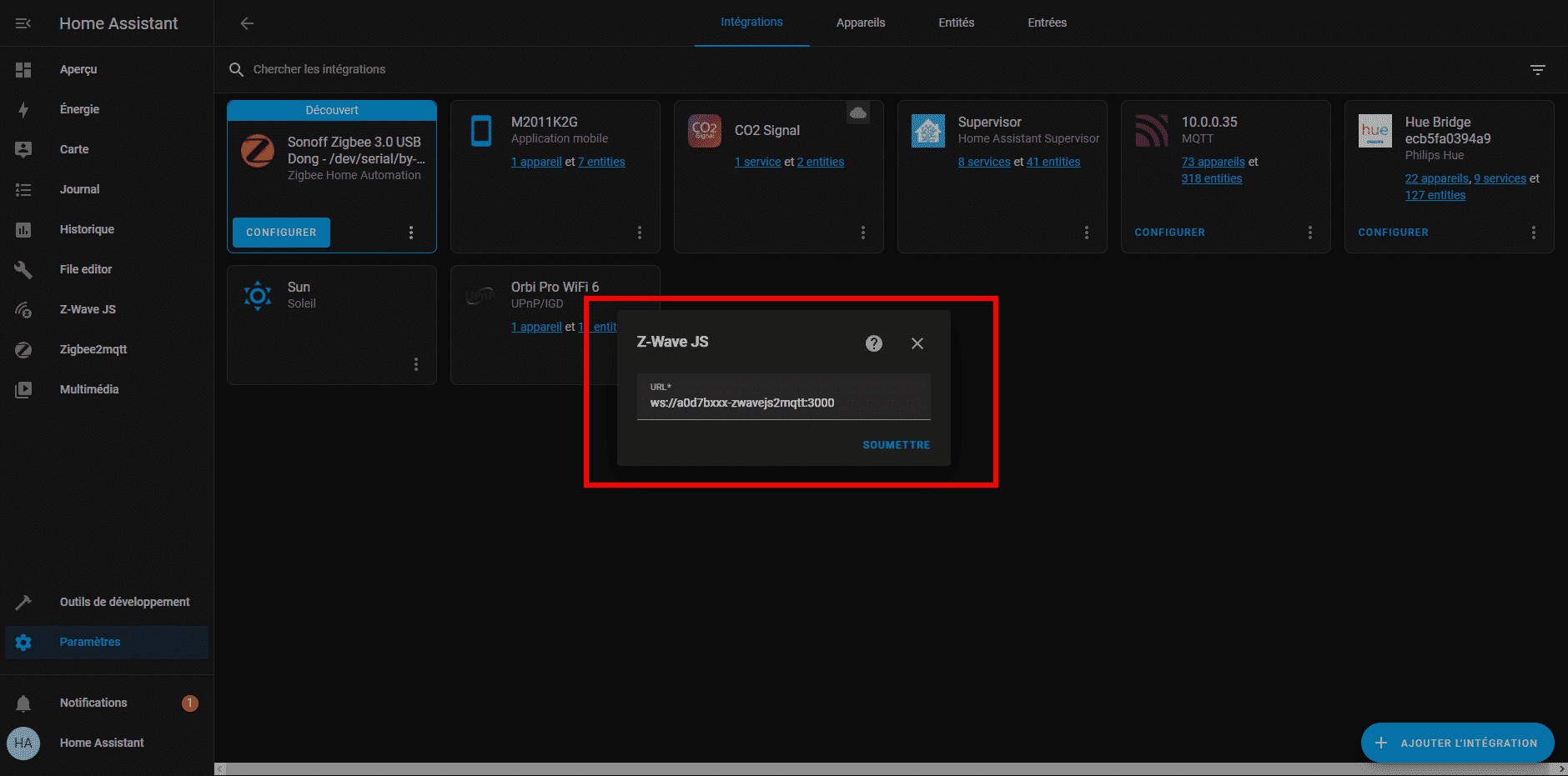Viewport: 1568px width, 776px height.
Task: Configure the discovered Sonoff Zigbee dongle
Action: point(281,233)
